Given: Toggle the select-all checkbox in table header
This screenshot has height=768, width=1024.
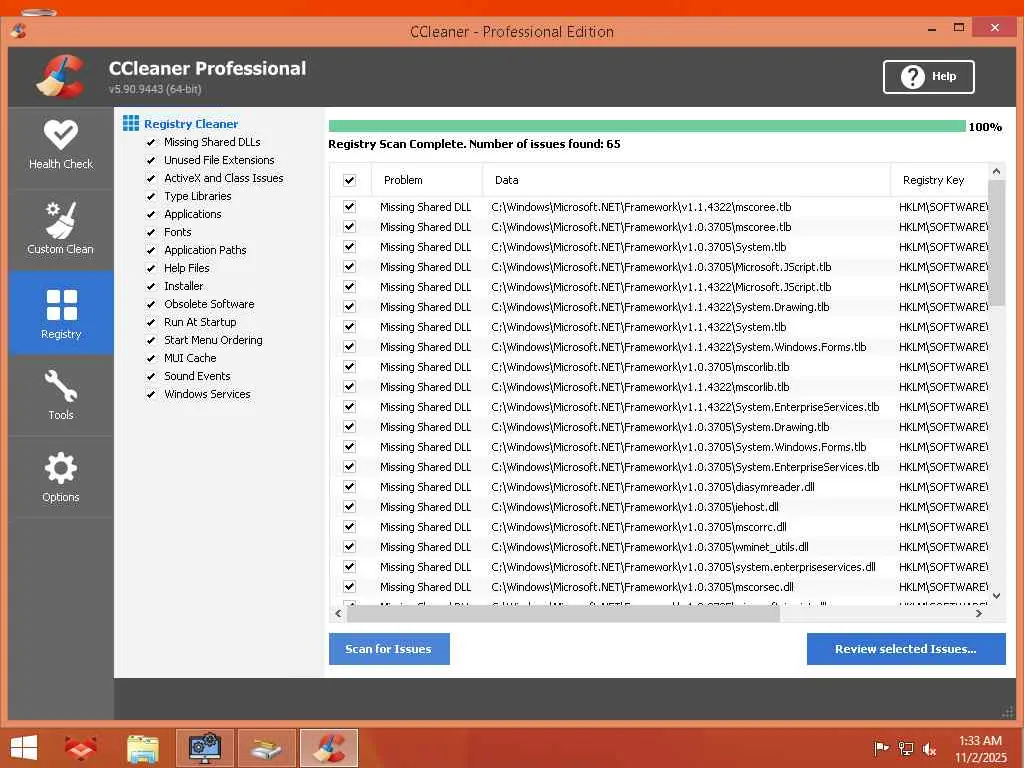Looking at the screenshot, I should pyautogui.click(x=349, y=180).
